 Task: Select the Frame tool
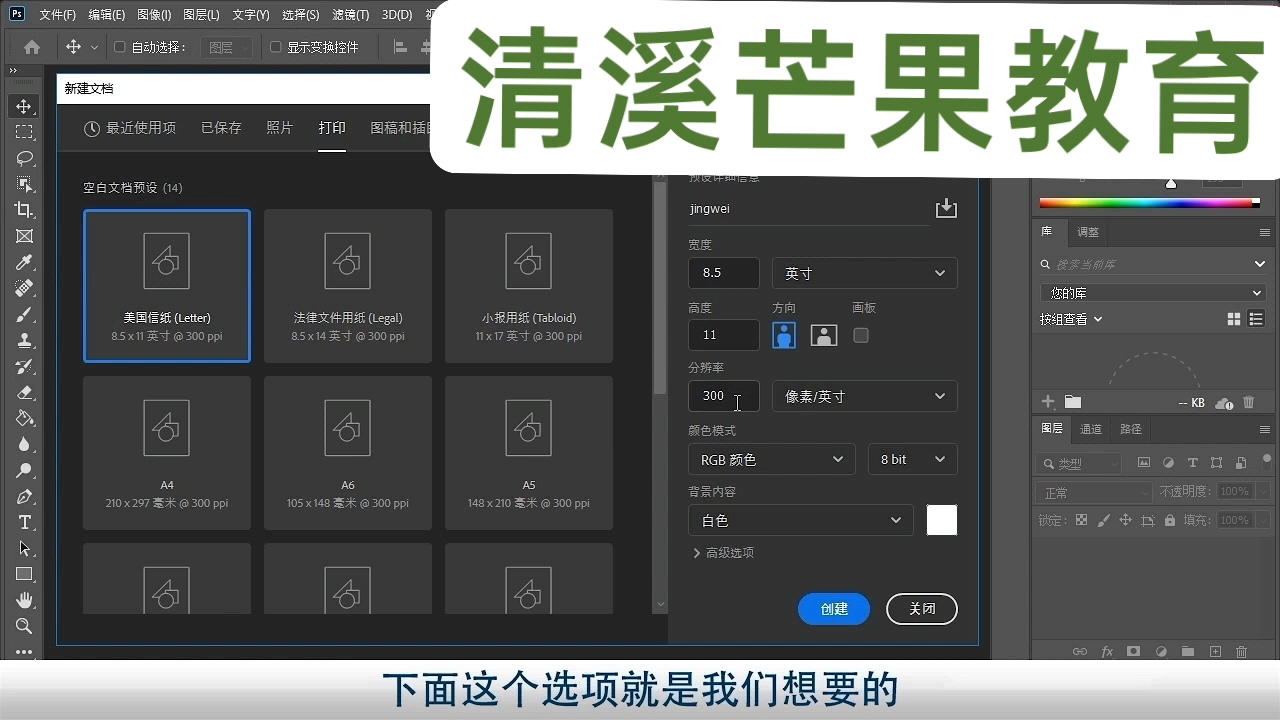click(24, 236)
